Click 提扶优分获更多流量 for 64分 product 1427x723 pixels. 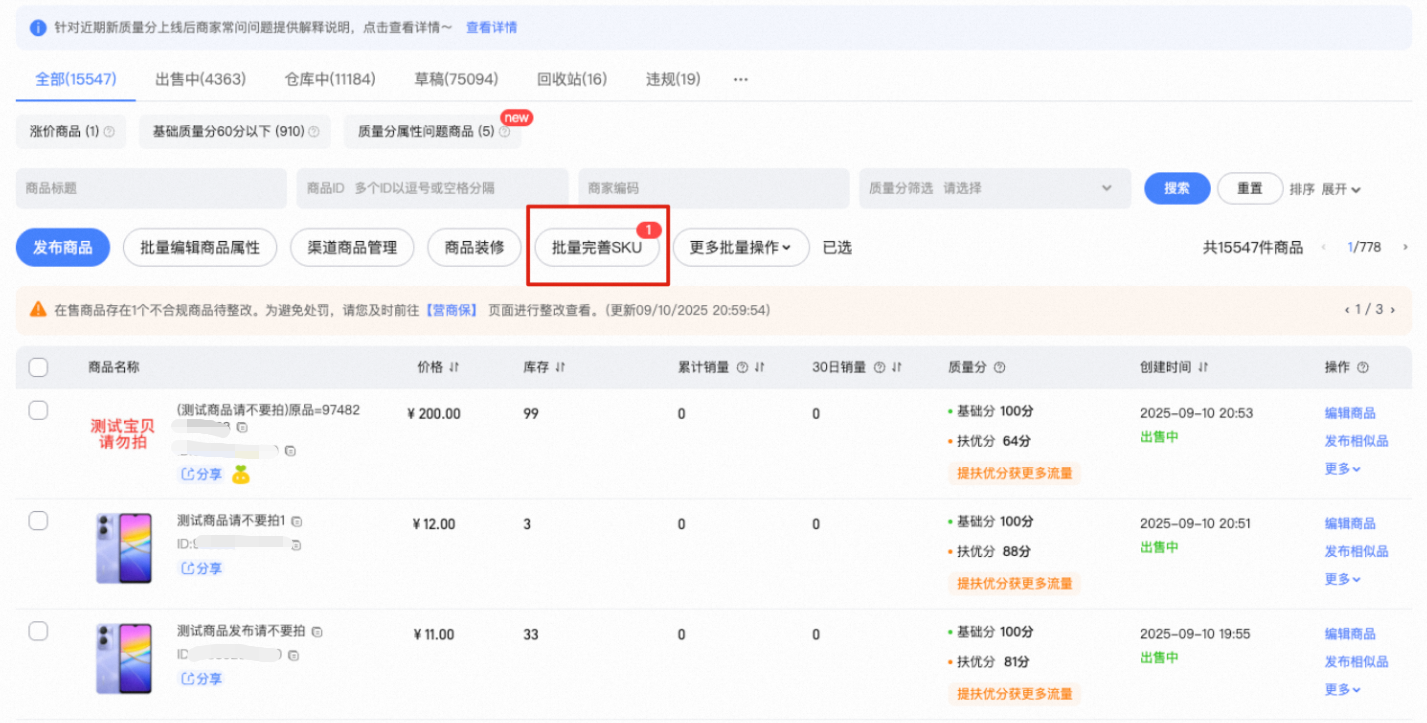click(x=1015, y=473)
